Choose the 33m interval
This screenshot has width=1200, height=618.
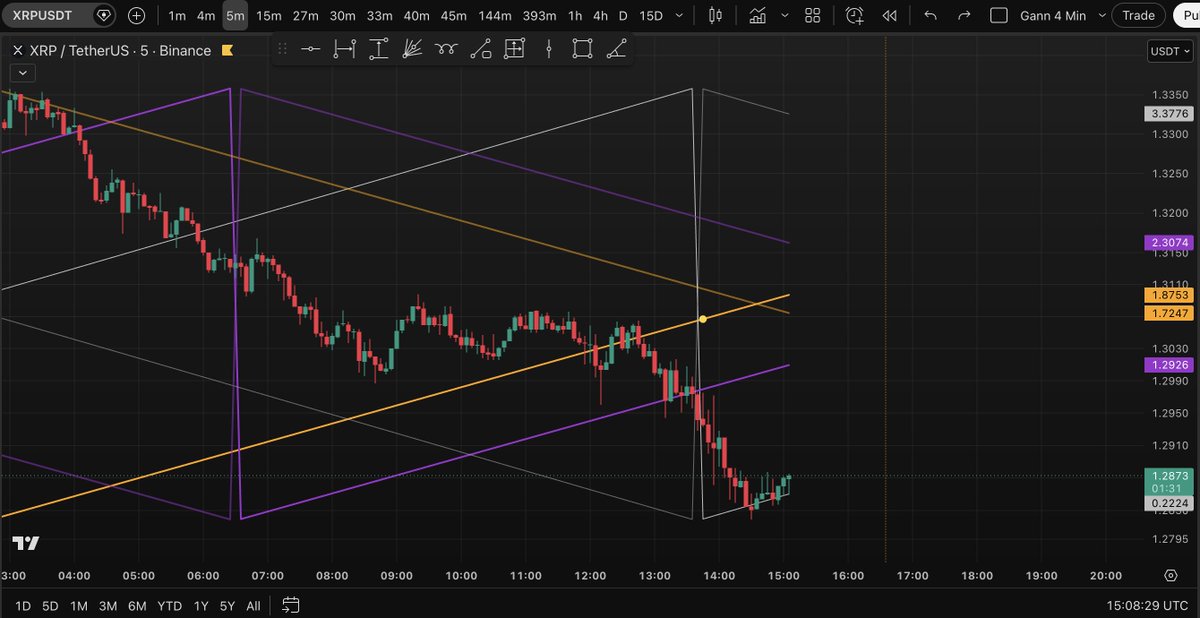(380, 15)
